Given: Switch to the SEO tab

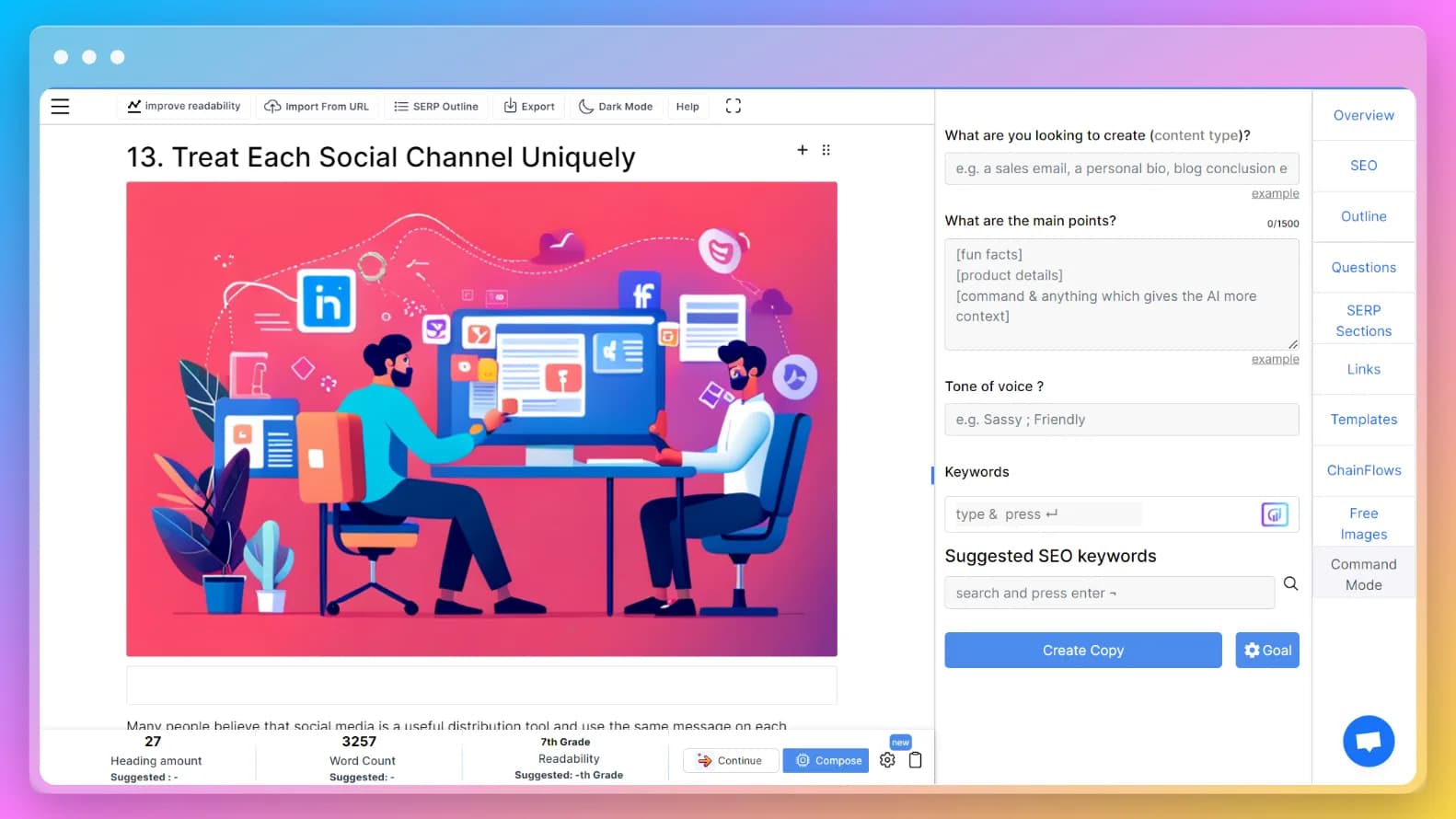Looking at the screenshot, I should pos(1363,166).
